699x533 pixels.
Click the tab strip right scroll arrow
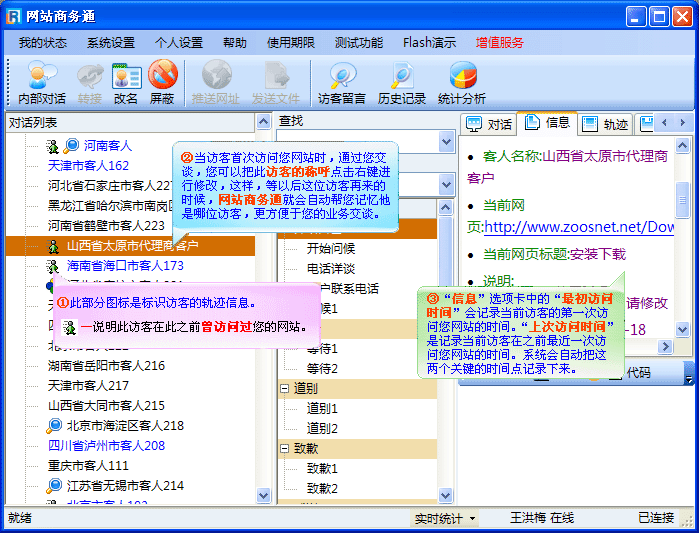tap(683, 123)
